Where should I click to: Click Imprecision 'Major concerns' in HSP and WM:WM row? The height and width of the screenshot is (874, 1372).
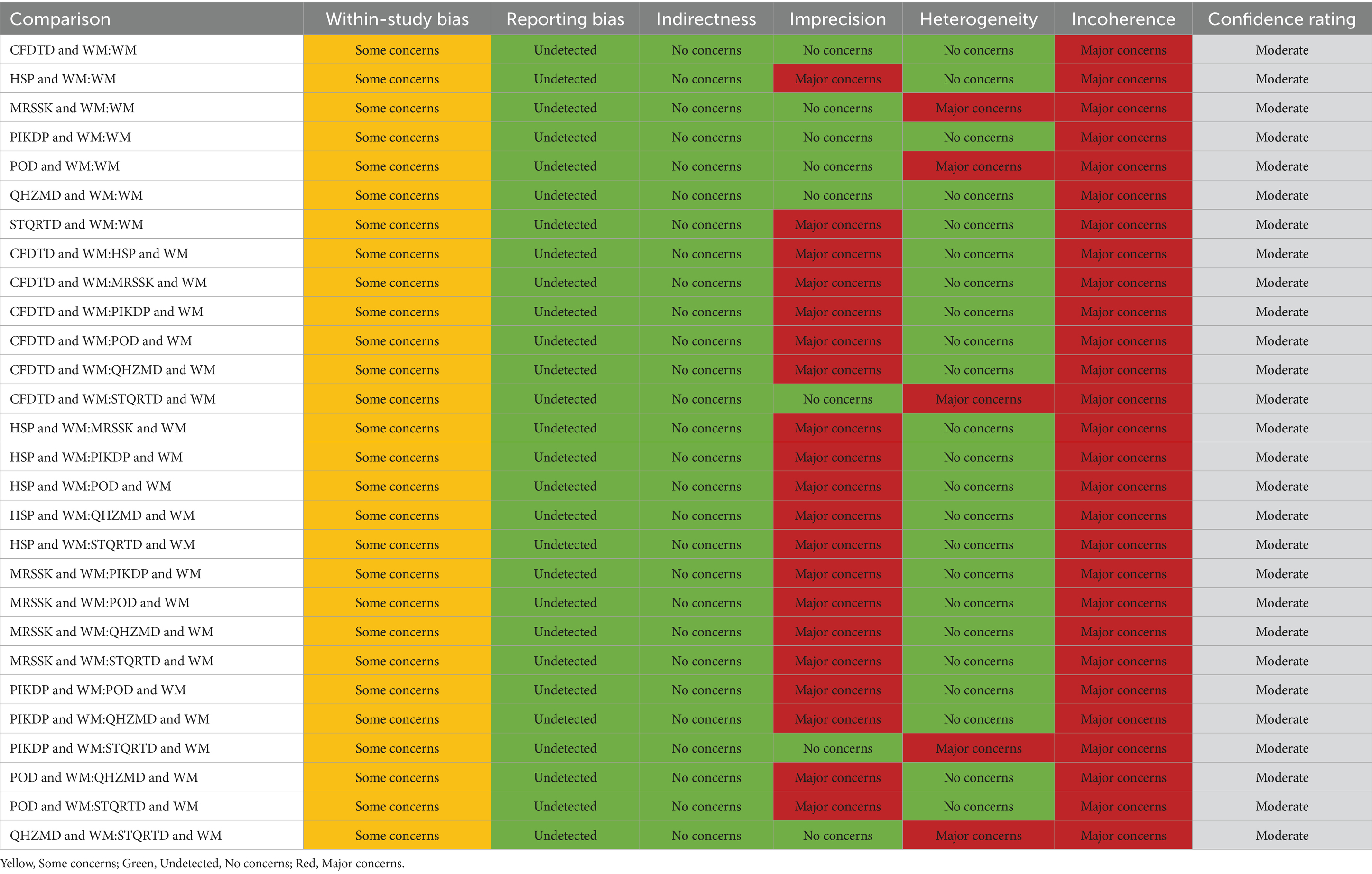pos(837,79)
